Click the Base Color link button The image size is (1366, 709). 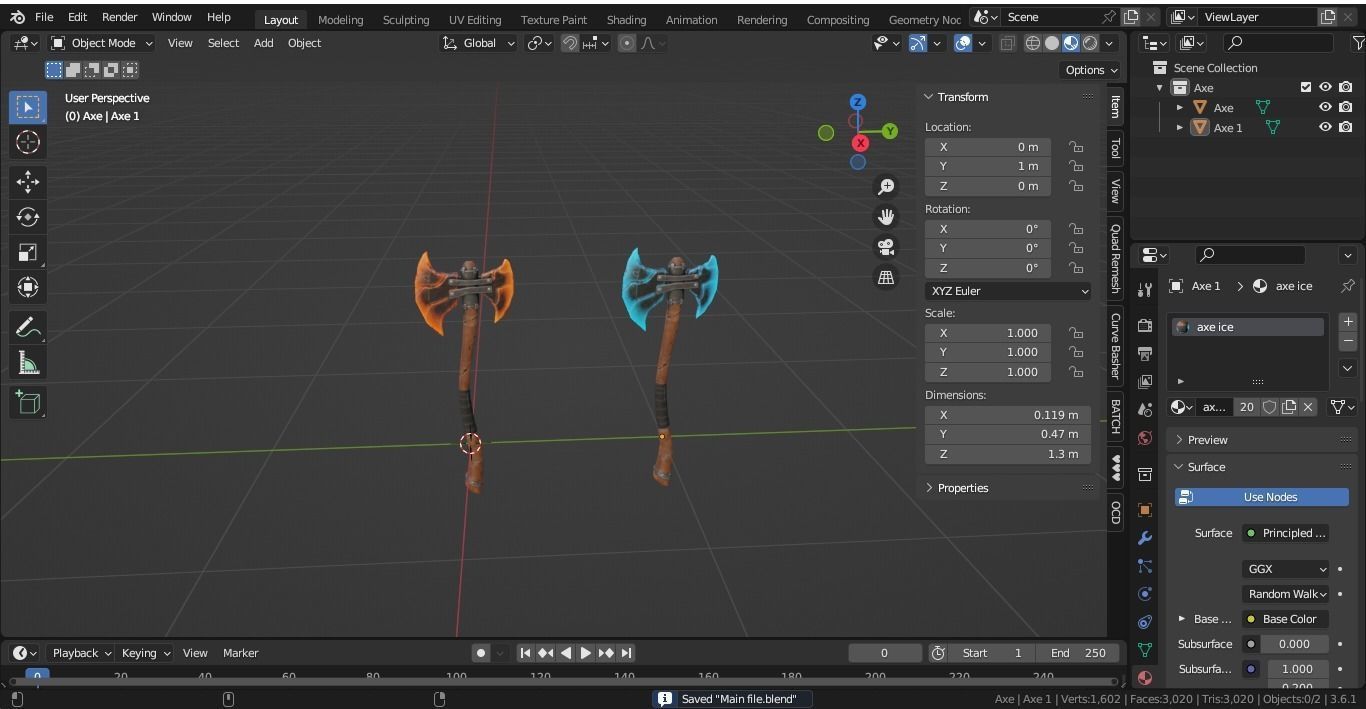[x=1286, y=619]
